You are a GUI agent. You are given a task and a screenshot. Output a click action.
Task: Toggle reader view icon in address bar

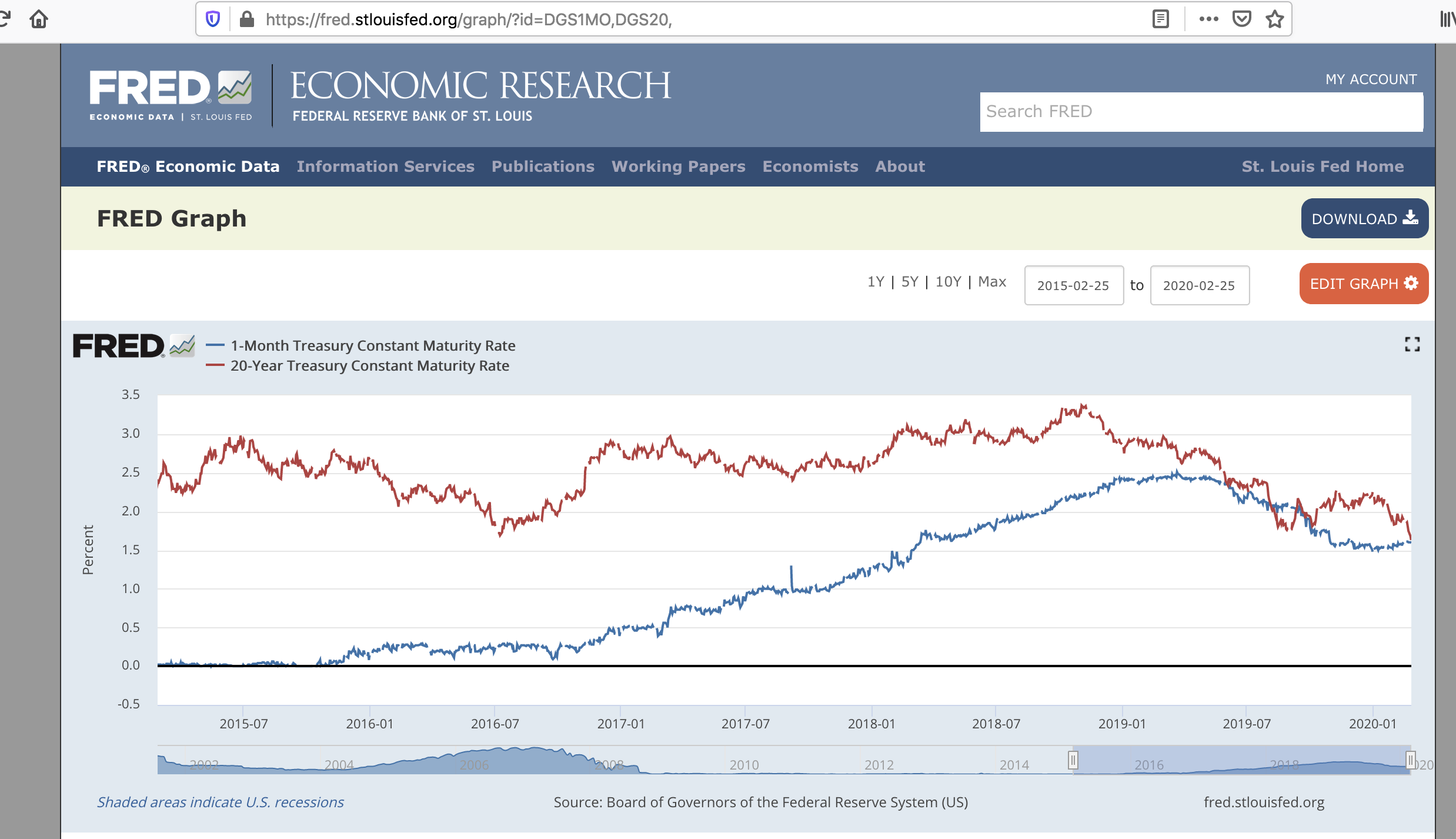[1160, 19]
